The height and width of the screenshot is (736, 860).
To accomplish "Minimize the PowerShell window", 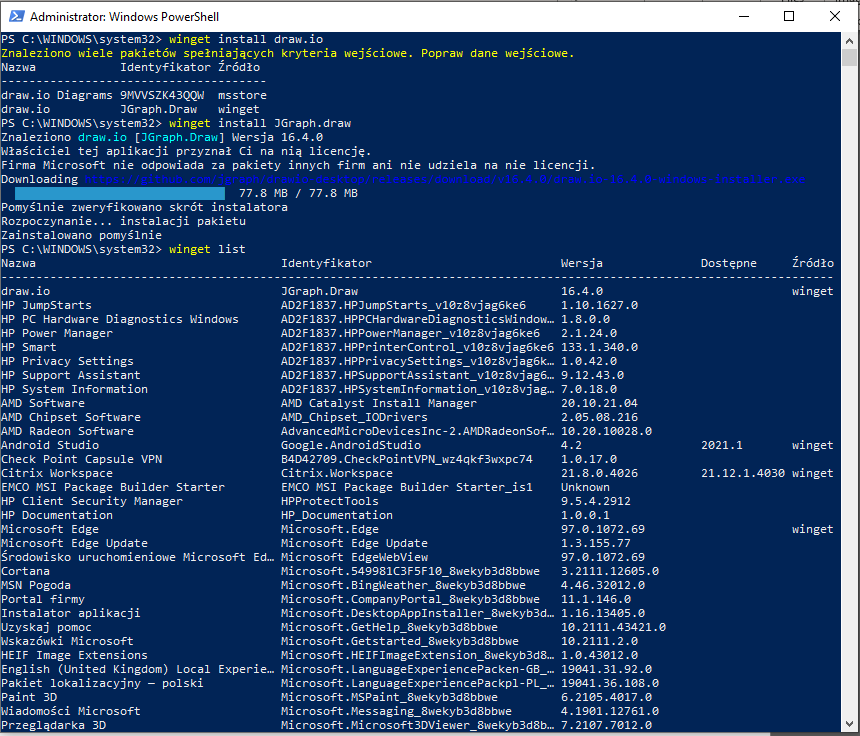I will pos(743,17).
